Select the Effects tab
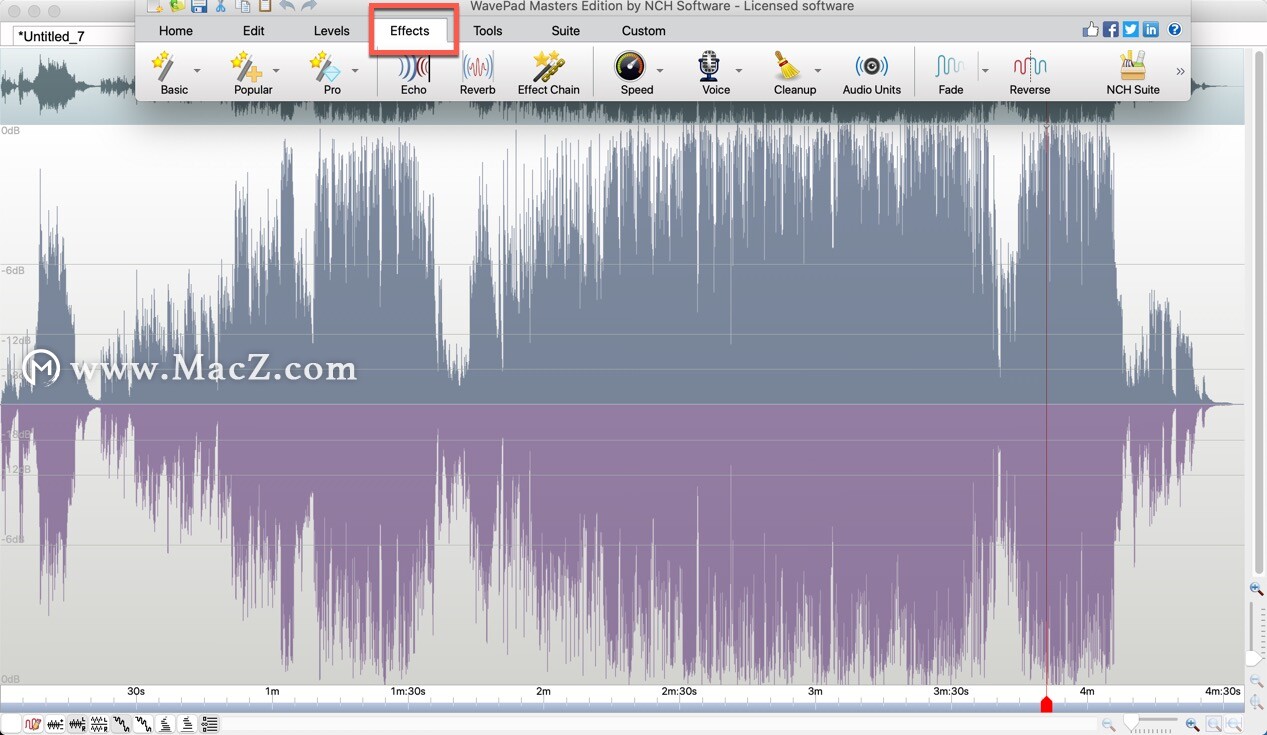1267x735 pixels. coord(410,31)
